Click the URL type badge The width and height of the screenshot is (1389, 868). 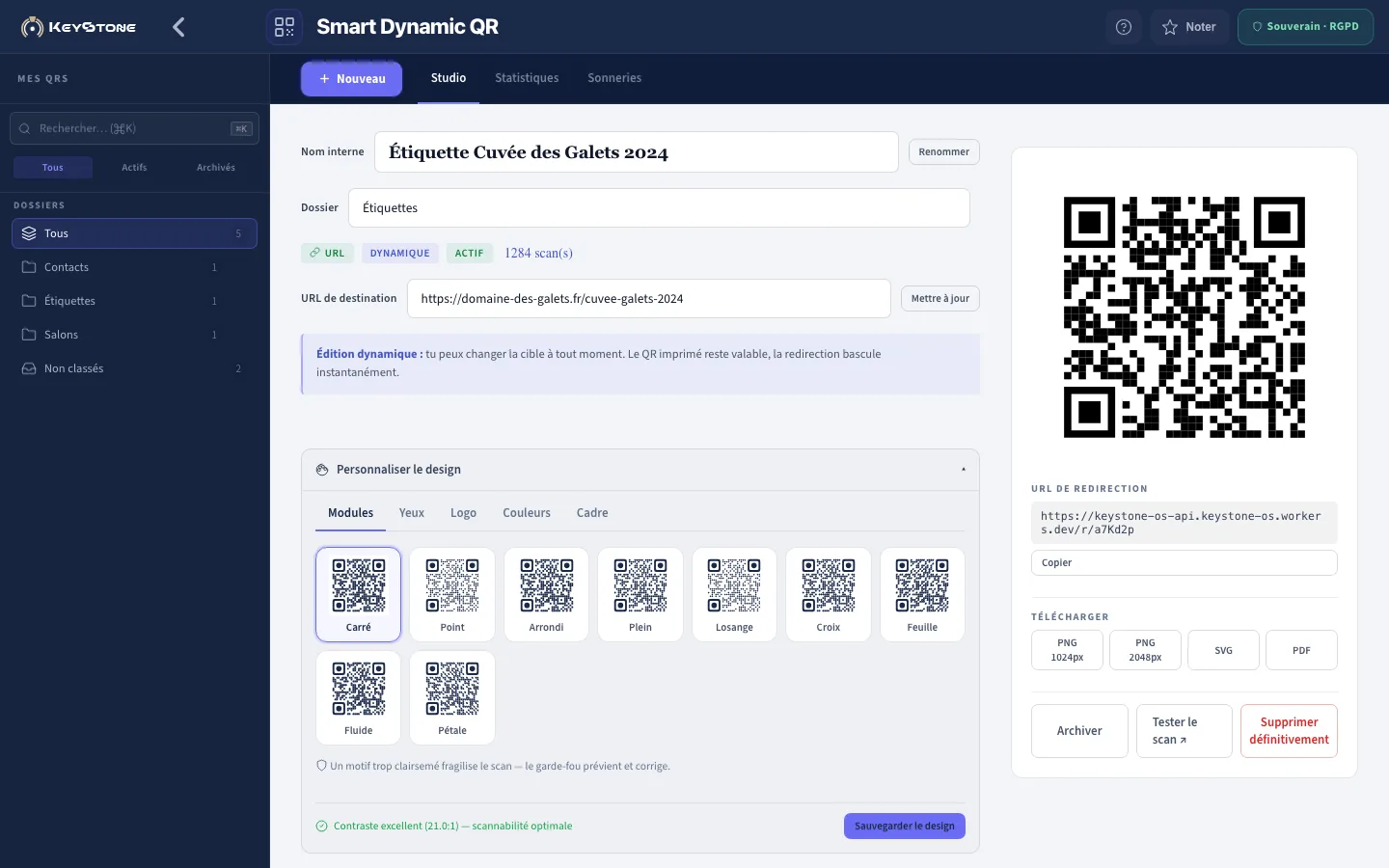328,254
